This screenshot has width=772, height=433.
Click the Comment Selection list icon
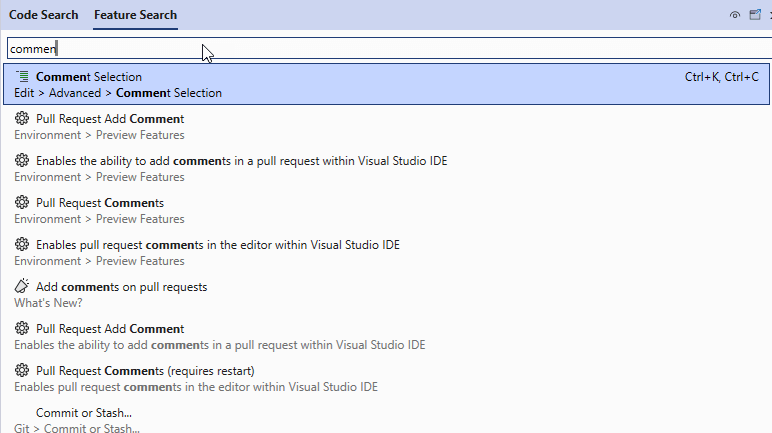tap(22, 77)
